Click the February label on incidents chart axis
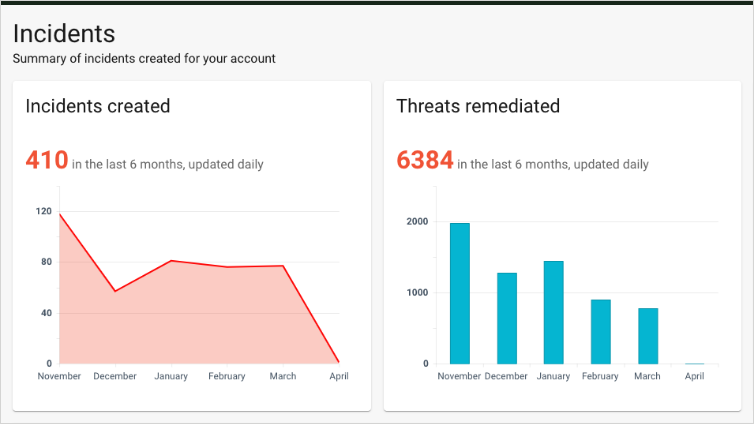Image resolution: width=754 pixels, height=424 pixels. [x=227, y=377]
